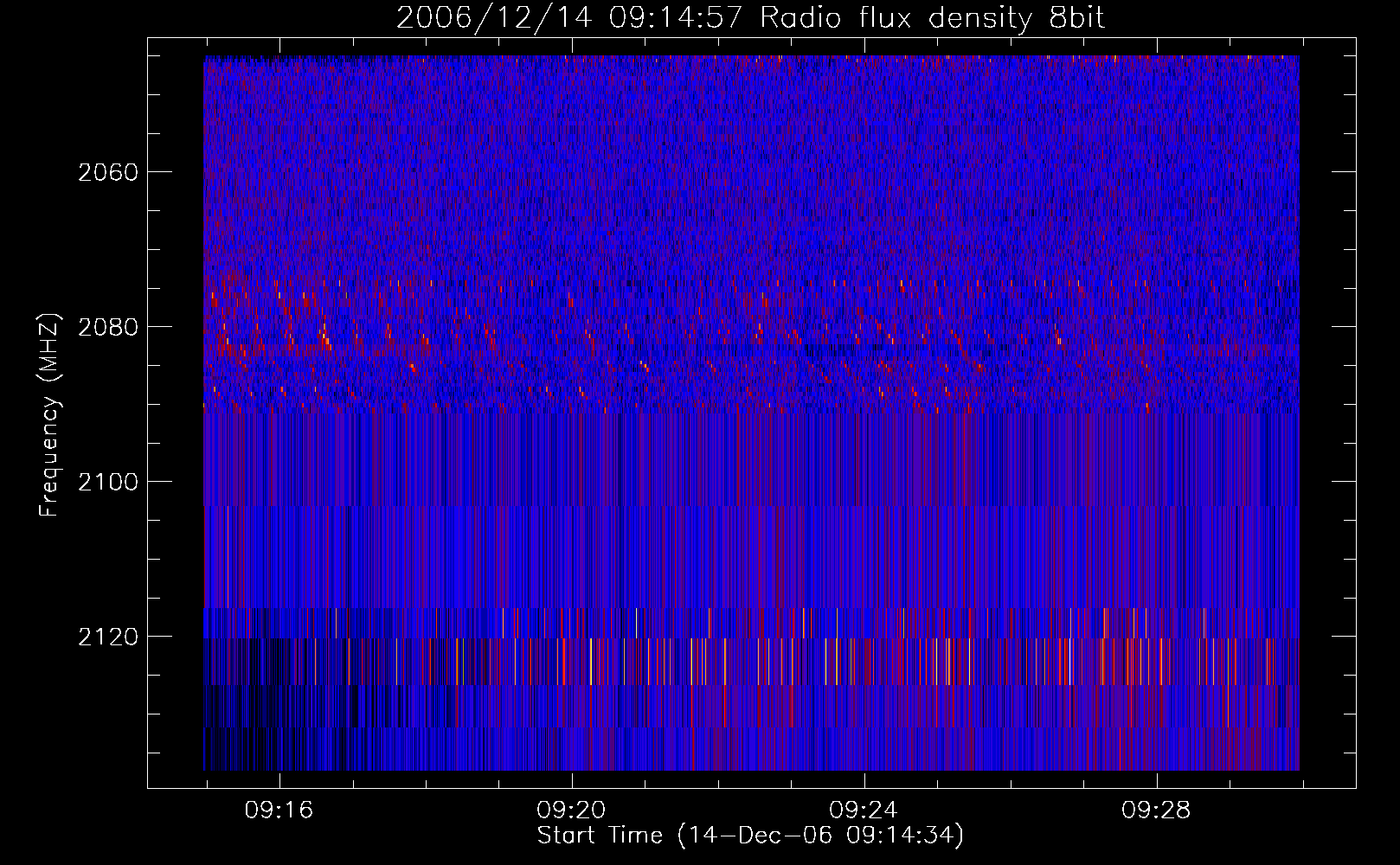The width and height of the screenshot is (1400, 865).
Task: Click the 'Frequency (MHZ)' axis label
Action: coord(49,415)
